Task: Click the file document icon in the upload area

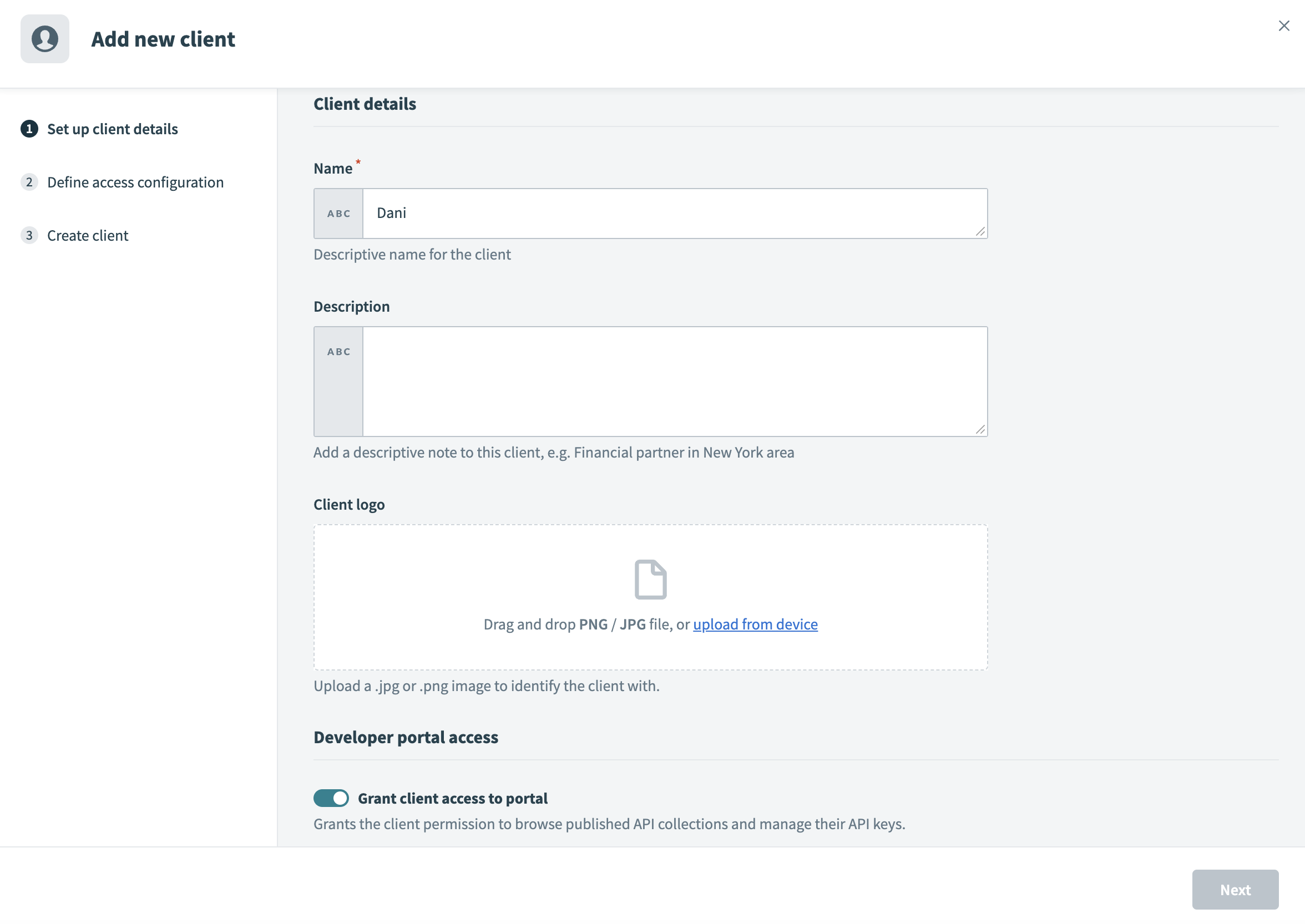Action: click(x=650, y=578)
